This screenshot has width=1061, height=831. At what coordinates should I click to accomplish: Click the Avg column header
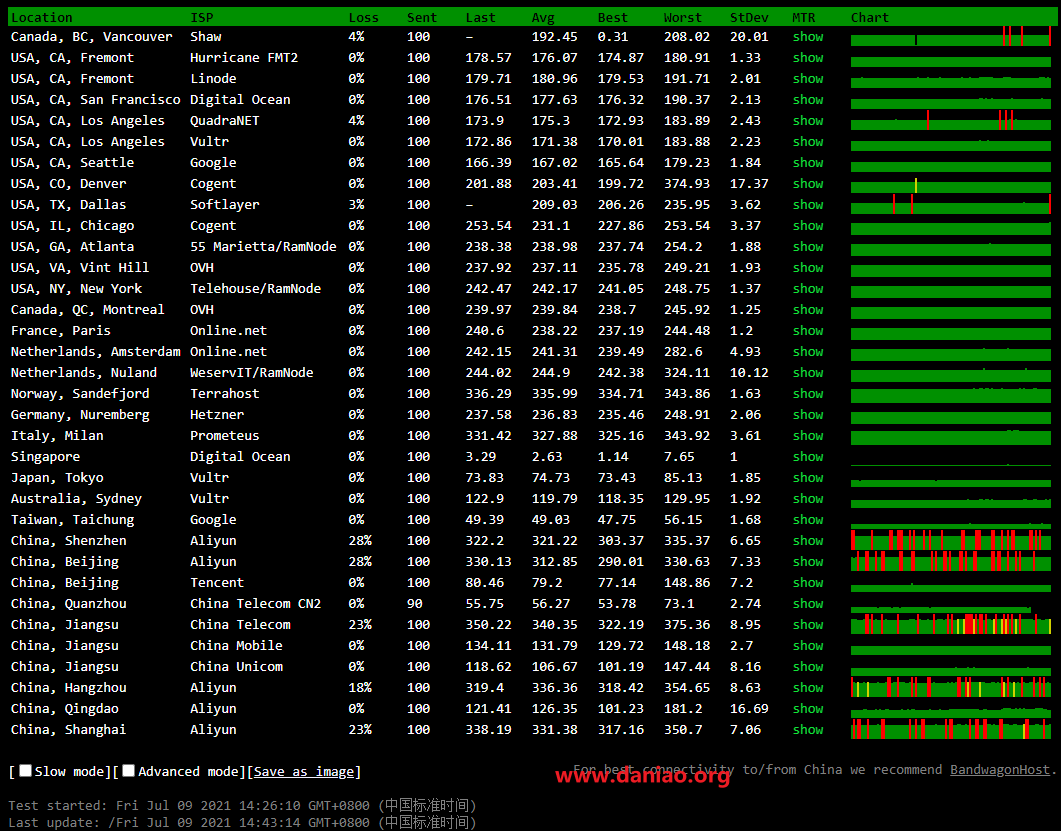(543, 17)
